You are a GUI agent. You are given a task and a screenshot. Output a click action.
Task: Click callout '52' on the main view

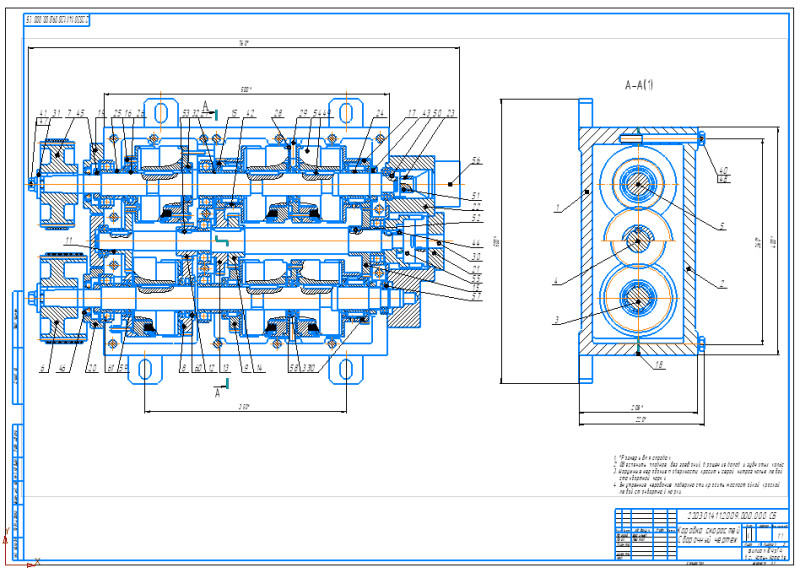(x=476, y=217)
